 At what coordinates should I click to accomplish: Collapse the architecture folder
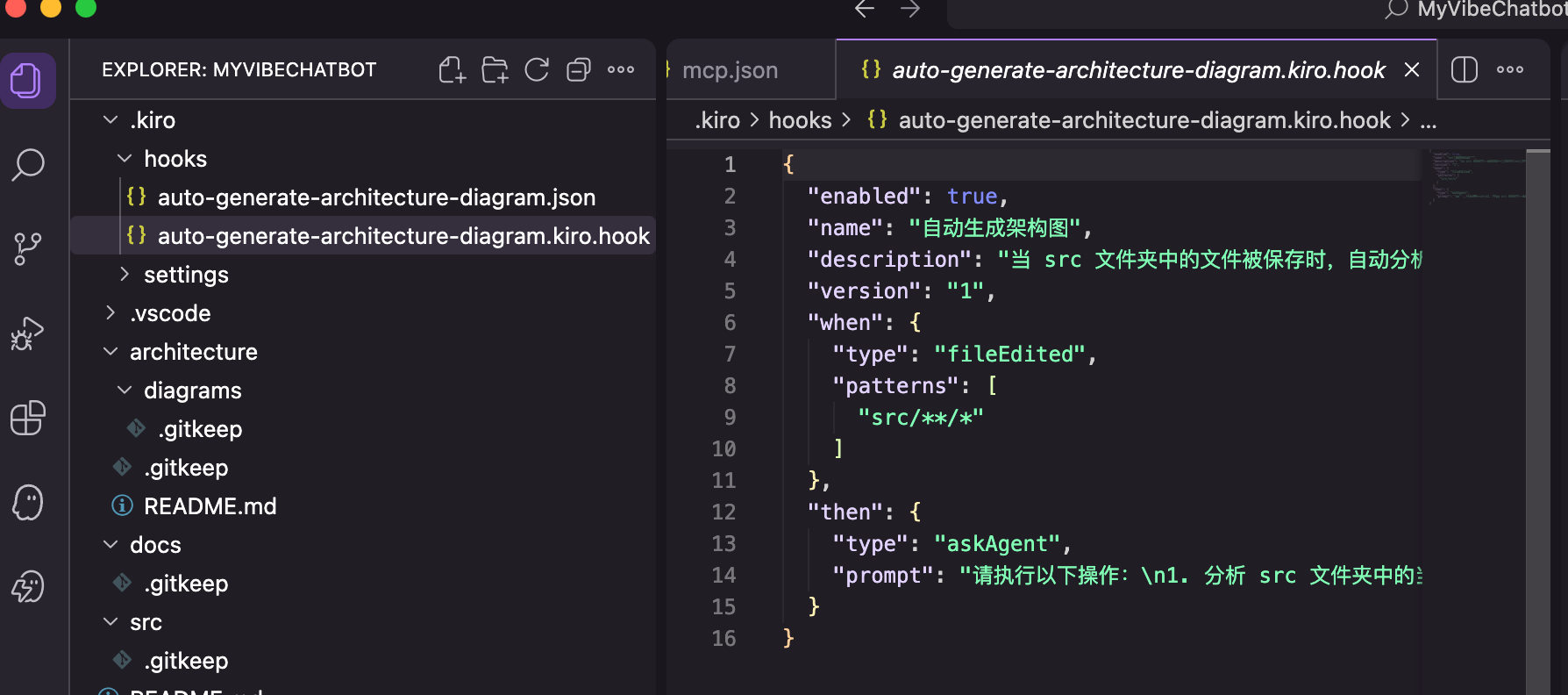click(x=193, y=352)
